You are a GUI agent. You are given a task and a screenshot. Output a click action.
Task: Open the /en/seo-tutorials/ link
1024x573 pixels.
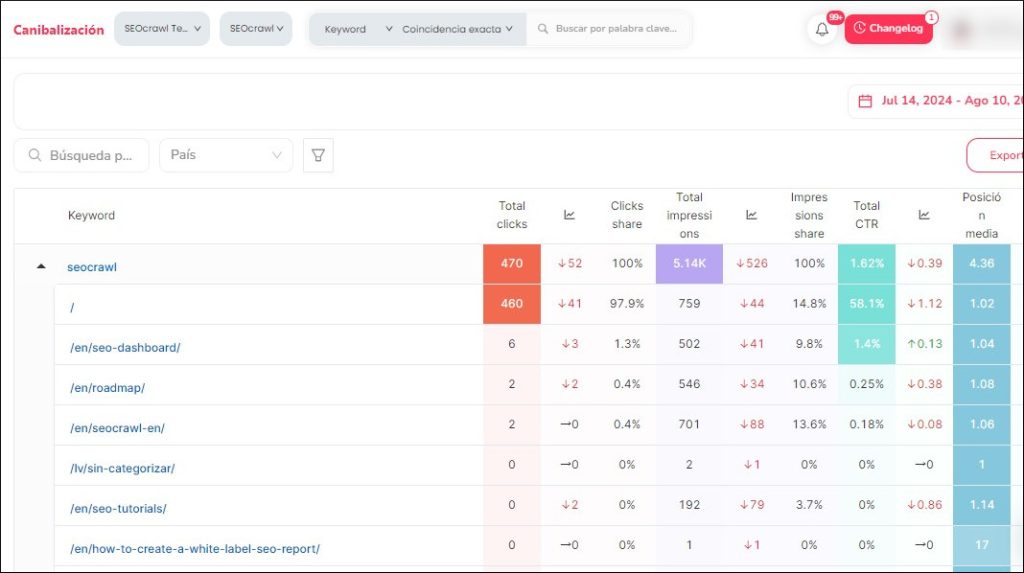pos(118,508)
